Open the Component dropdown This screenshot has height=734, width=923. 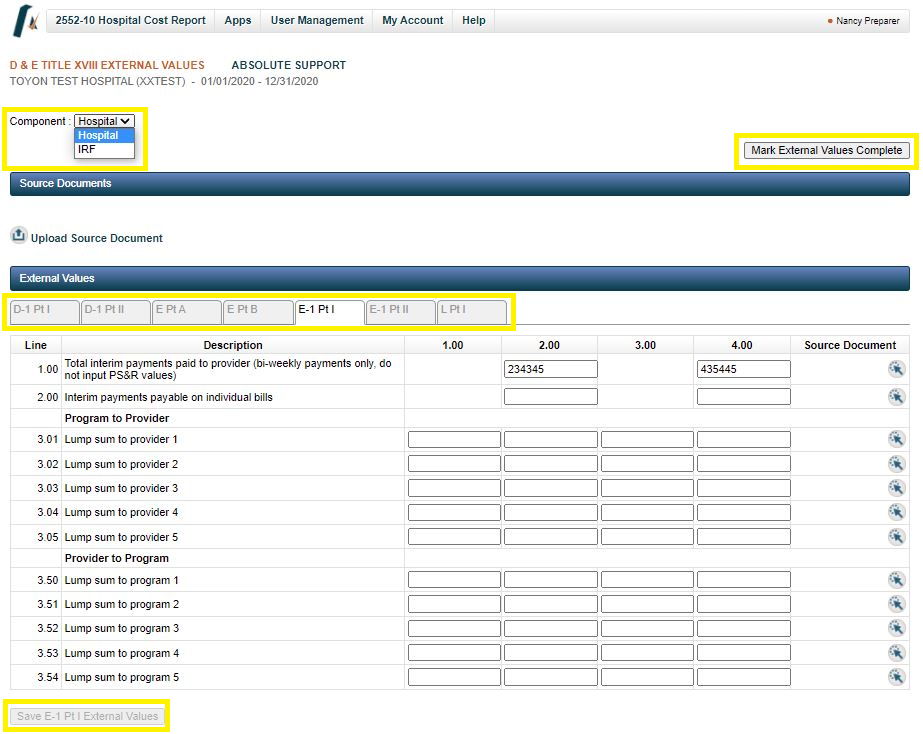pos(104,121)
